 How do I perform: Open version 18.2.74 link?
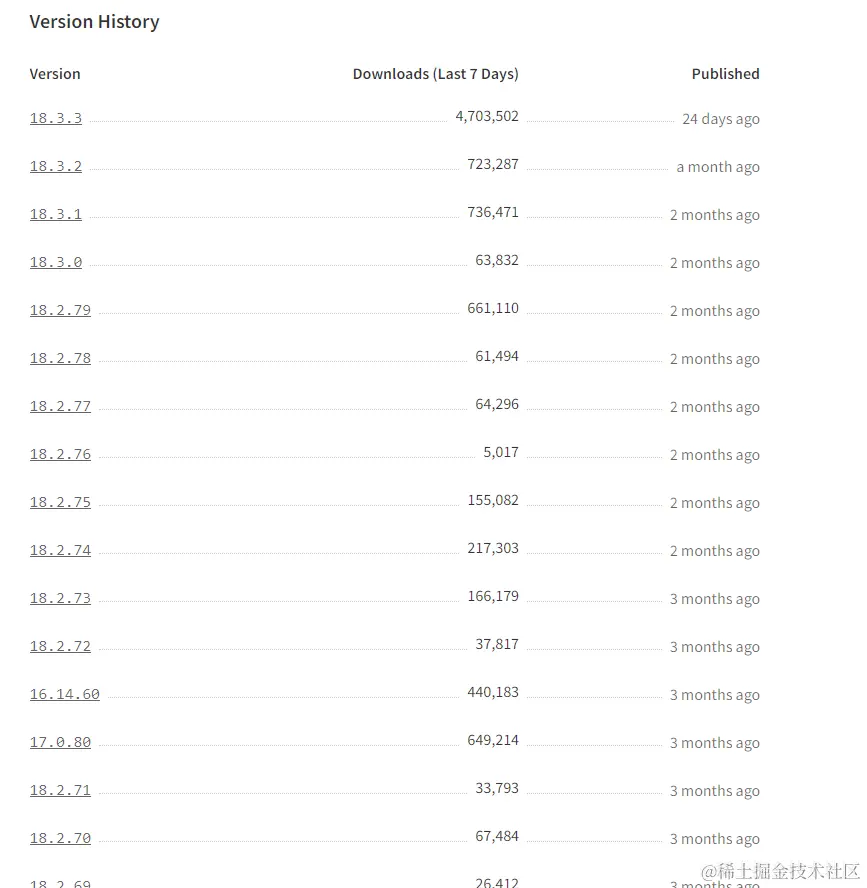tap(60, 550)
